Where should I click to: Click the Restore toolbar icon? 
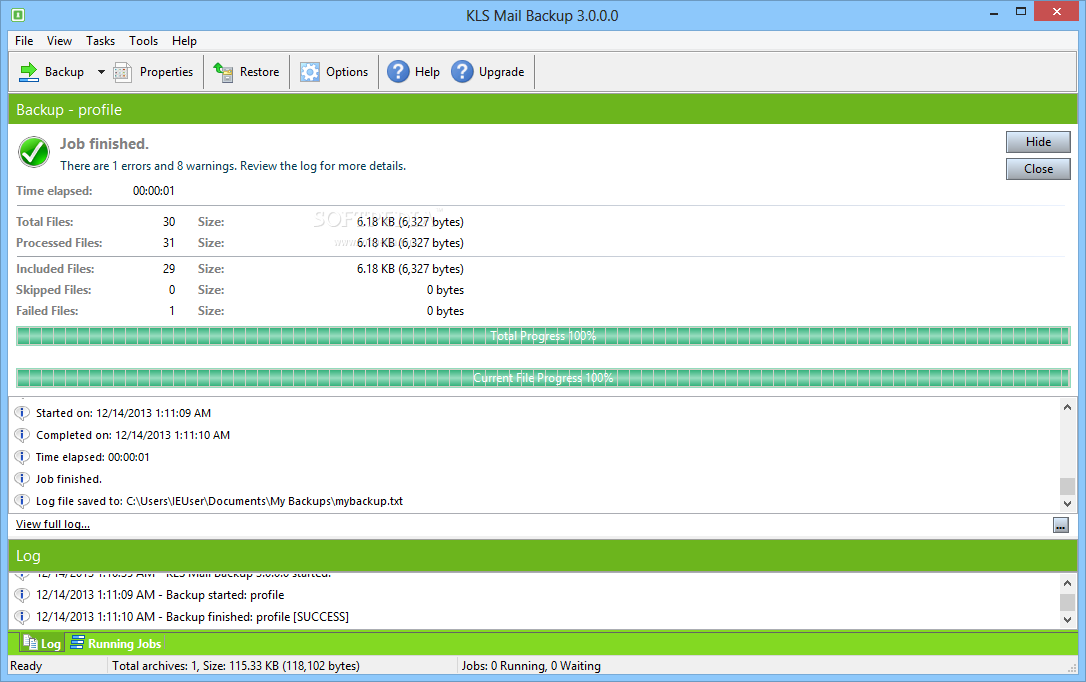coord(223,72)
